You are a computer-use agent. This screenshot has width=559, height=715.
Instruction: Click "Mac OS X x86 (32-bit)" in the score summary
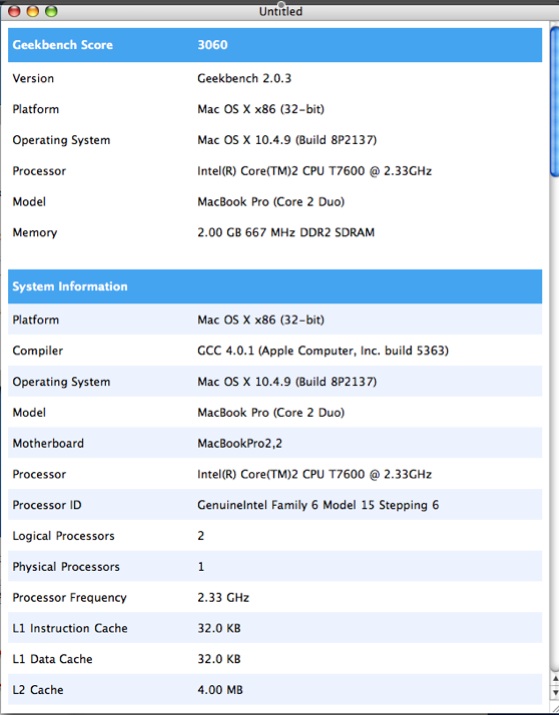pos(261,109)
